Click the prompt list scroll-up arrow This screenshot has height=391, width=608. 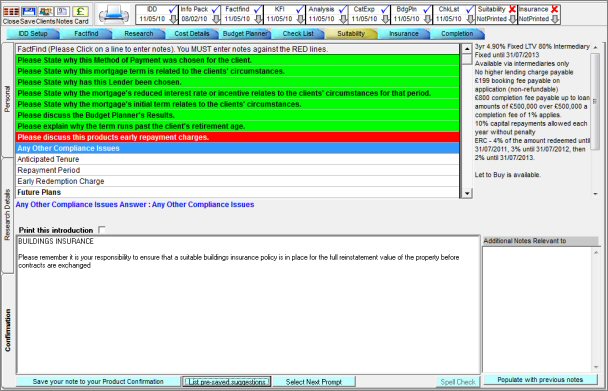pos(467,49)
